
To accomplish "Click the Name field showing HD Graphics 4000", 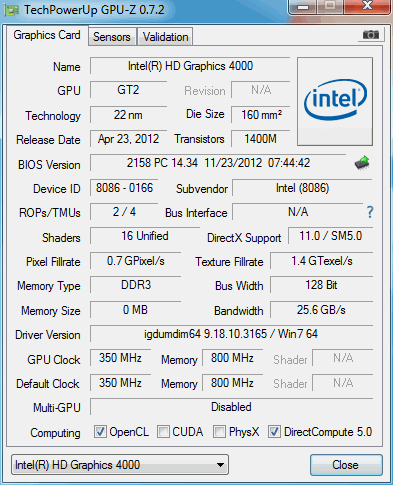I will (x=190, y=66).
